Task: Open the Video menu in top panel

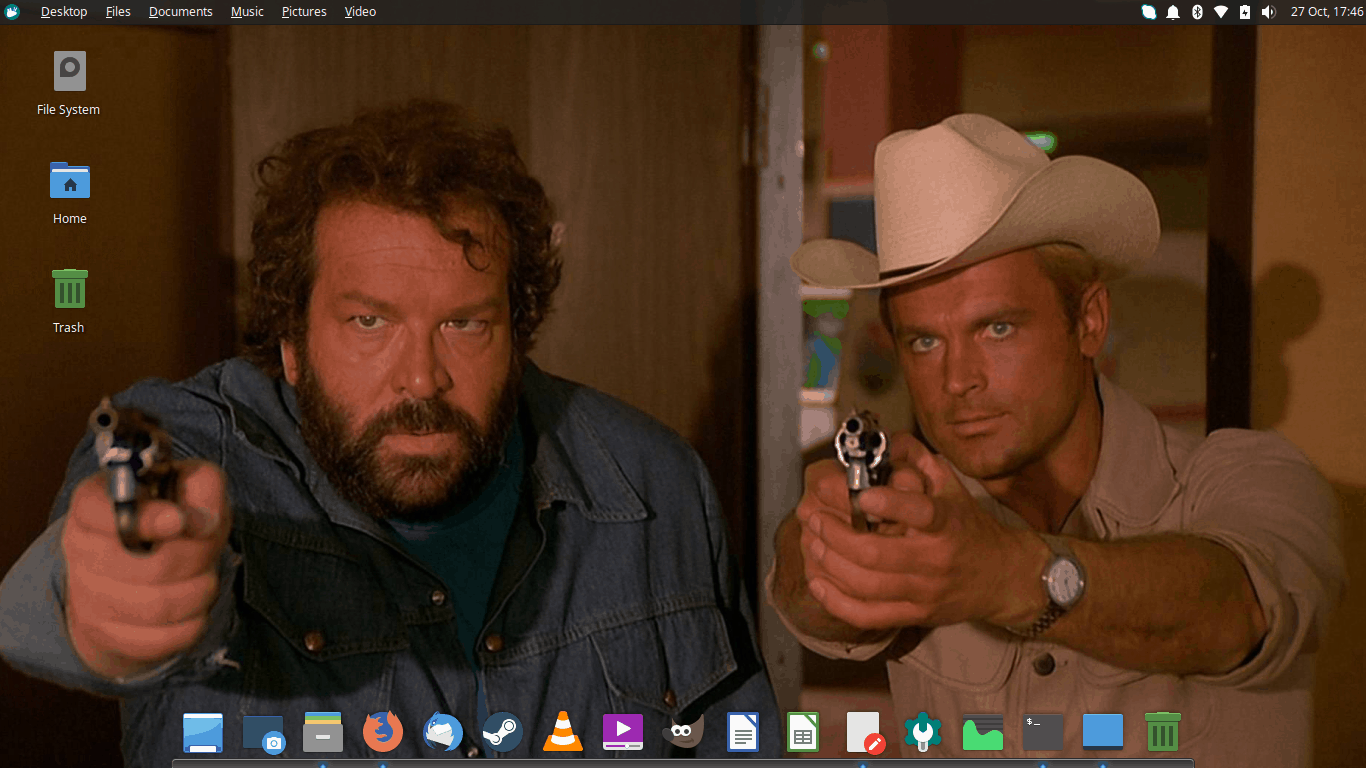Action: [x=360, y=12]
